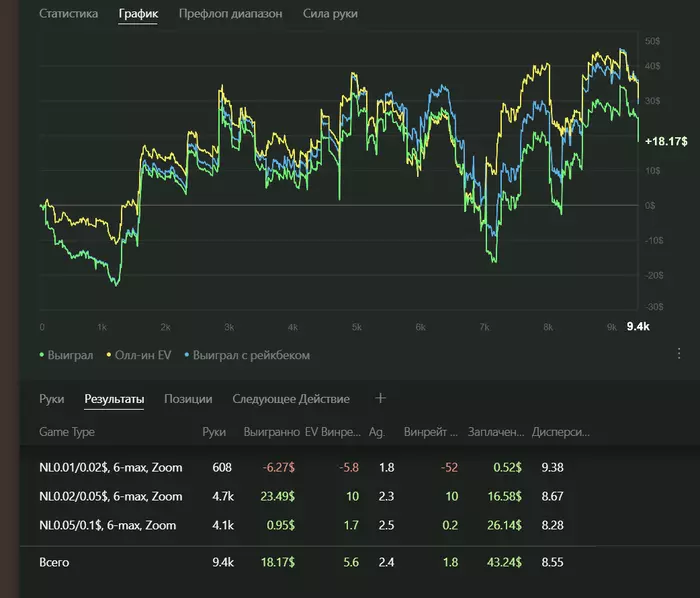Sort by the Game Type column header
The image size is (700, 598).
click(x=67, y=431)
